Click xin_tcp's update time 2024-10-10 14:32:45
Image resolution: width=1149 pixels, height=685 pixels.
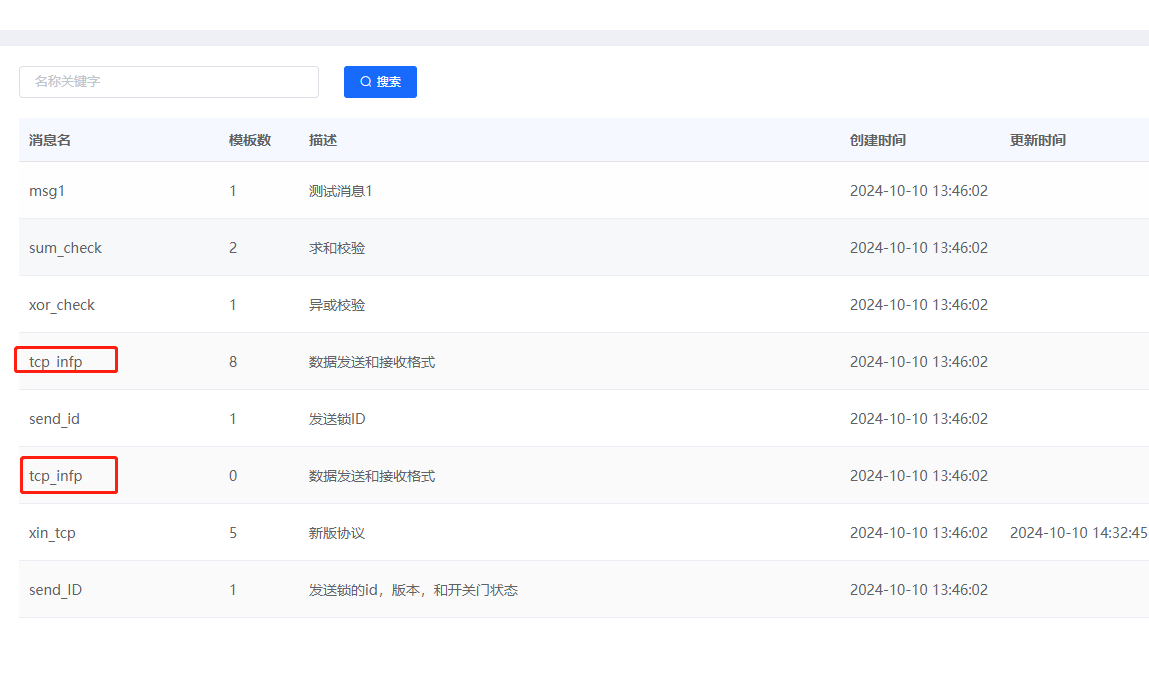1078,532
